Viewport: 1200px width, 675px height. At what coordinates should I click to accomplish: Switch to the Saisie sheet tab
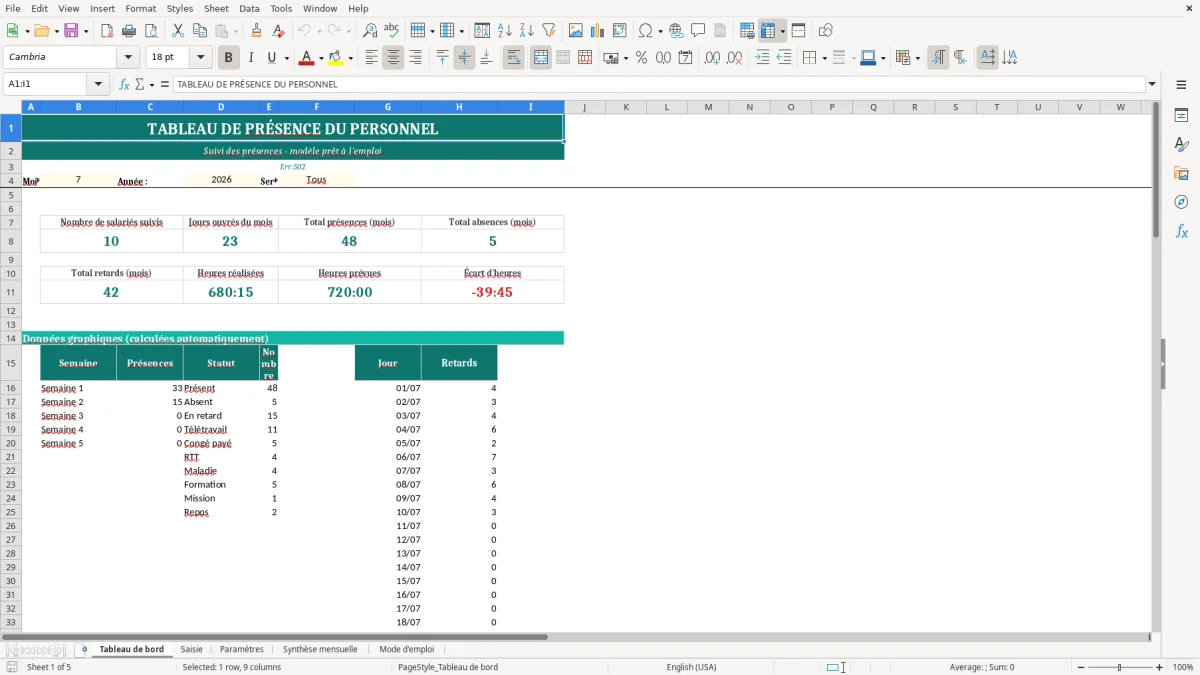click(x=191, y=649)
